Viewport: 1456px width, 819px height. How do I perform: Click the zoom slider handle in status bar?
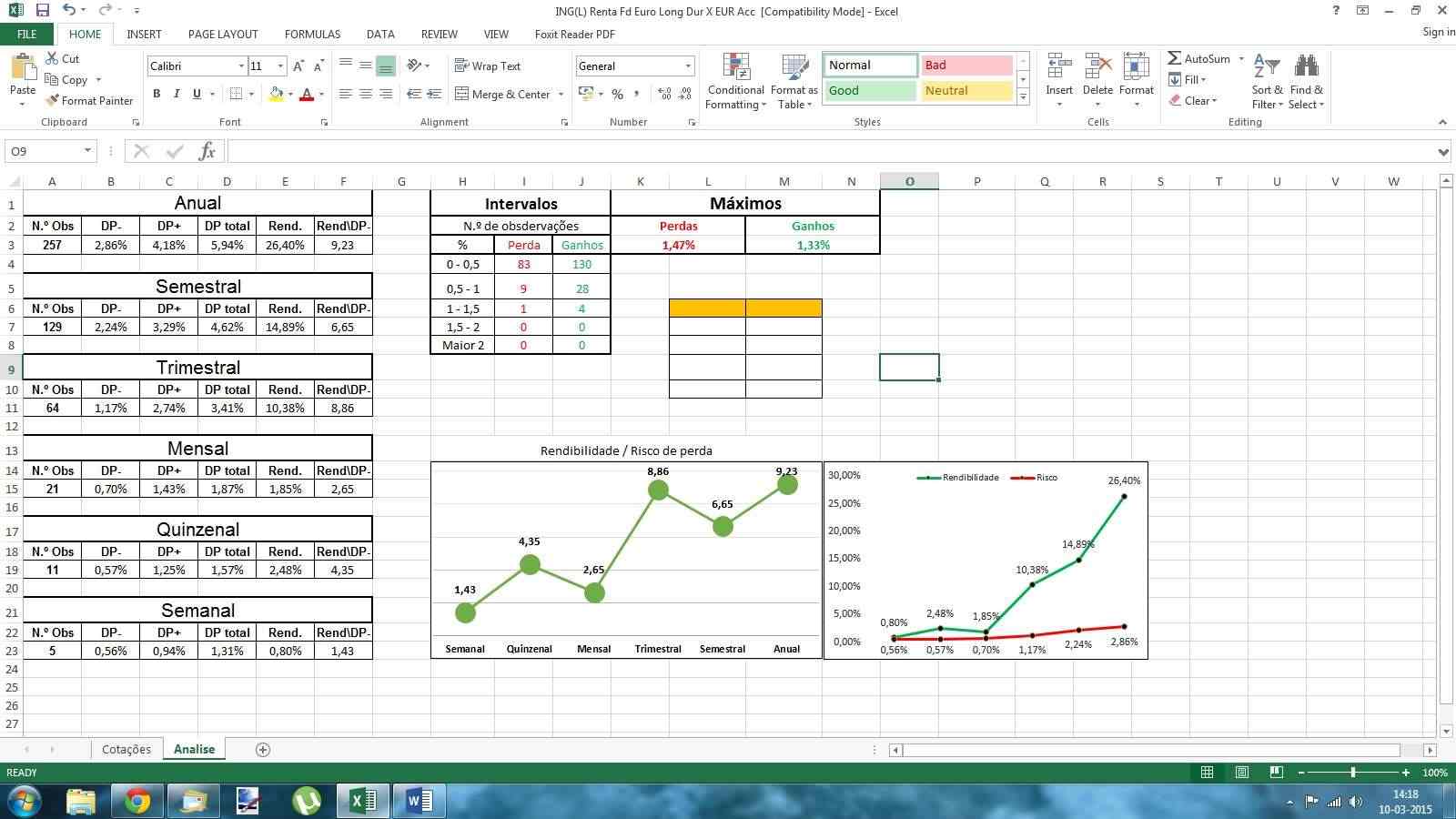click(1353, 773)
